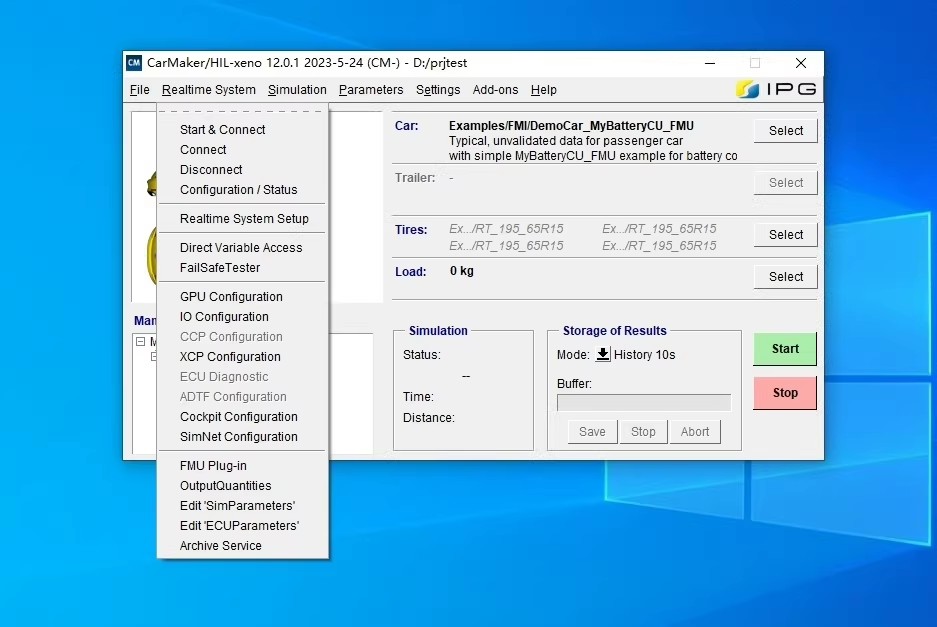This screenshot has height=627, width=937.
Task: Open the Settings menu
Action: [438, 90]
